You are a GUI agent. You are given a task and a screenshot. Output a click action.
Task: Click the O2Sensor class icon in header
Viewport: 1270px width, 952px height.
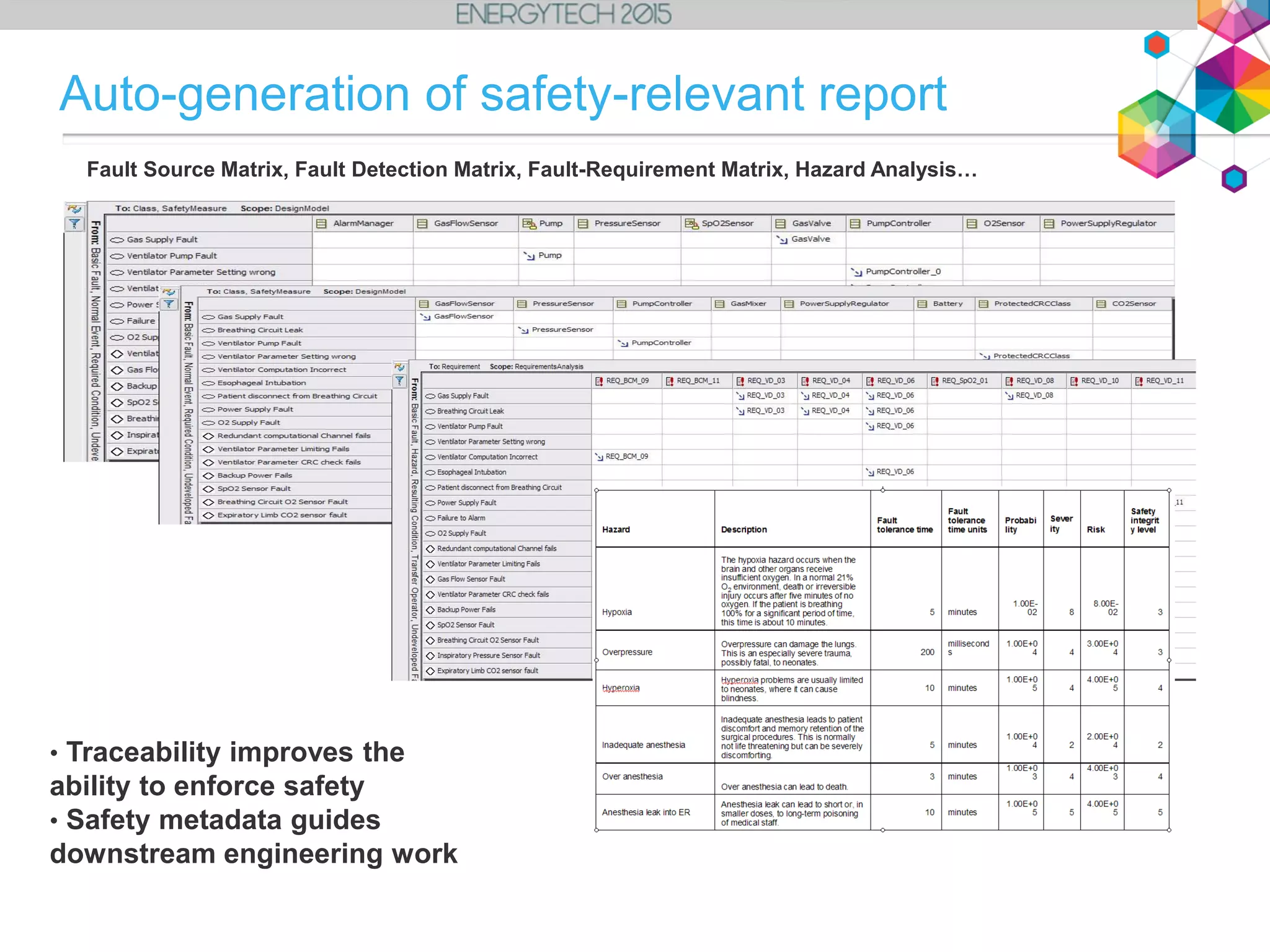click(x=972, y=224)
